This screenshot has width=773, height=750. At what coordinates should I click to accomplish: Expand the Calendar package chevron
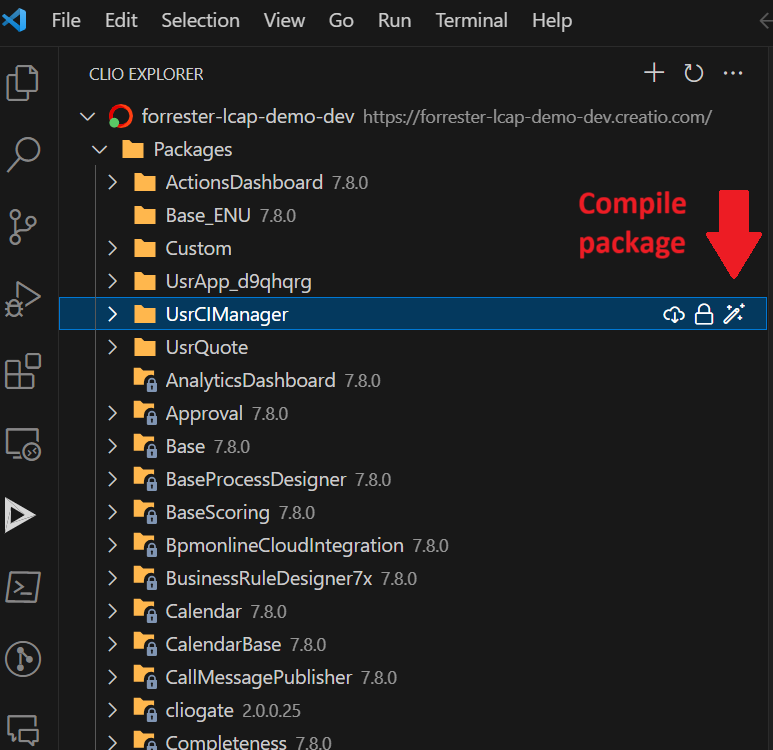click(x=112, y=611)
